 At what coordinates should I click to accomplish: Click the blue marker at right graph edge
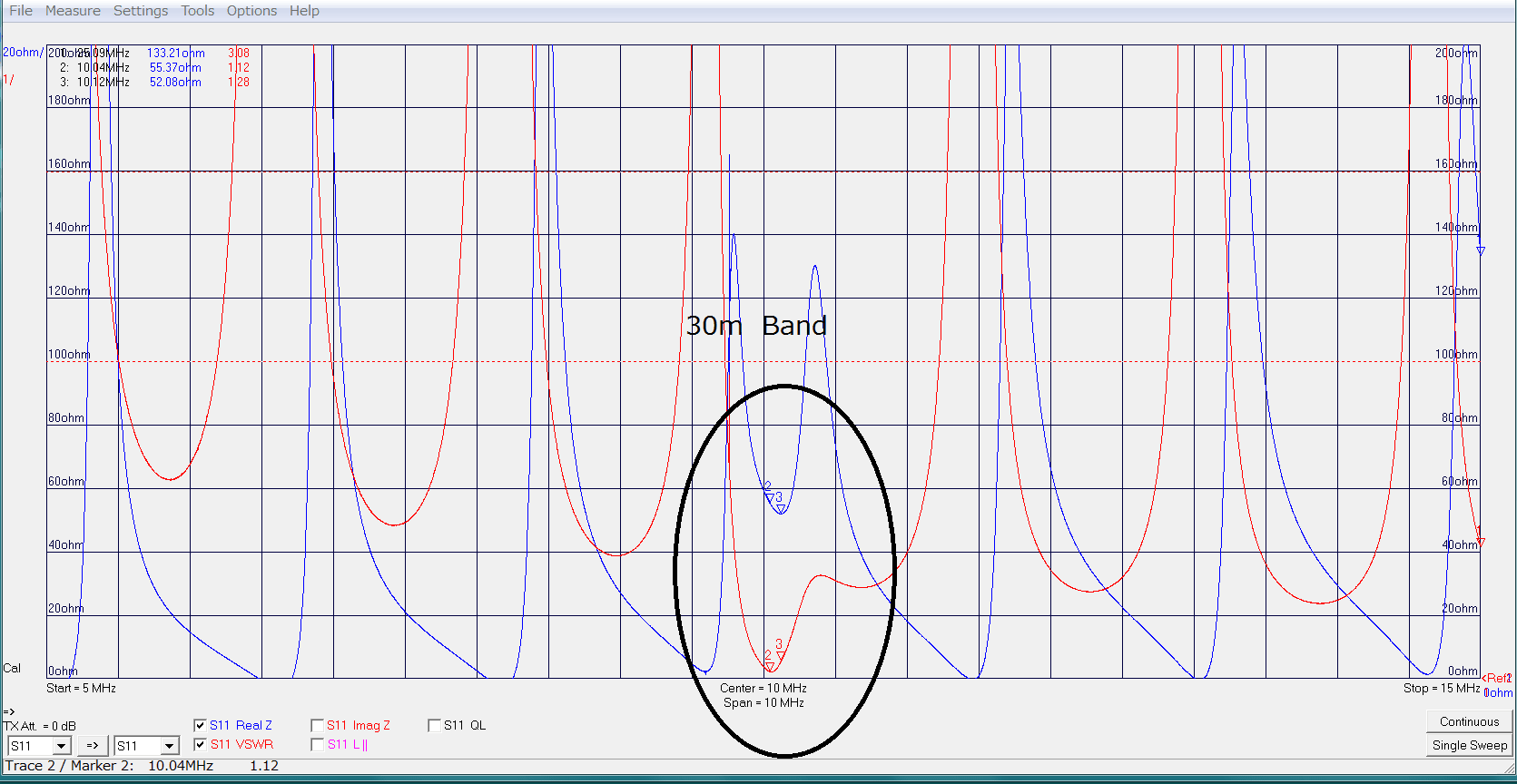pos(1481,250)
